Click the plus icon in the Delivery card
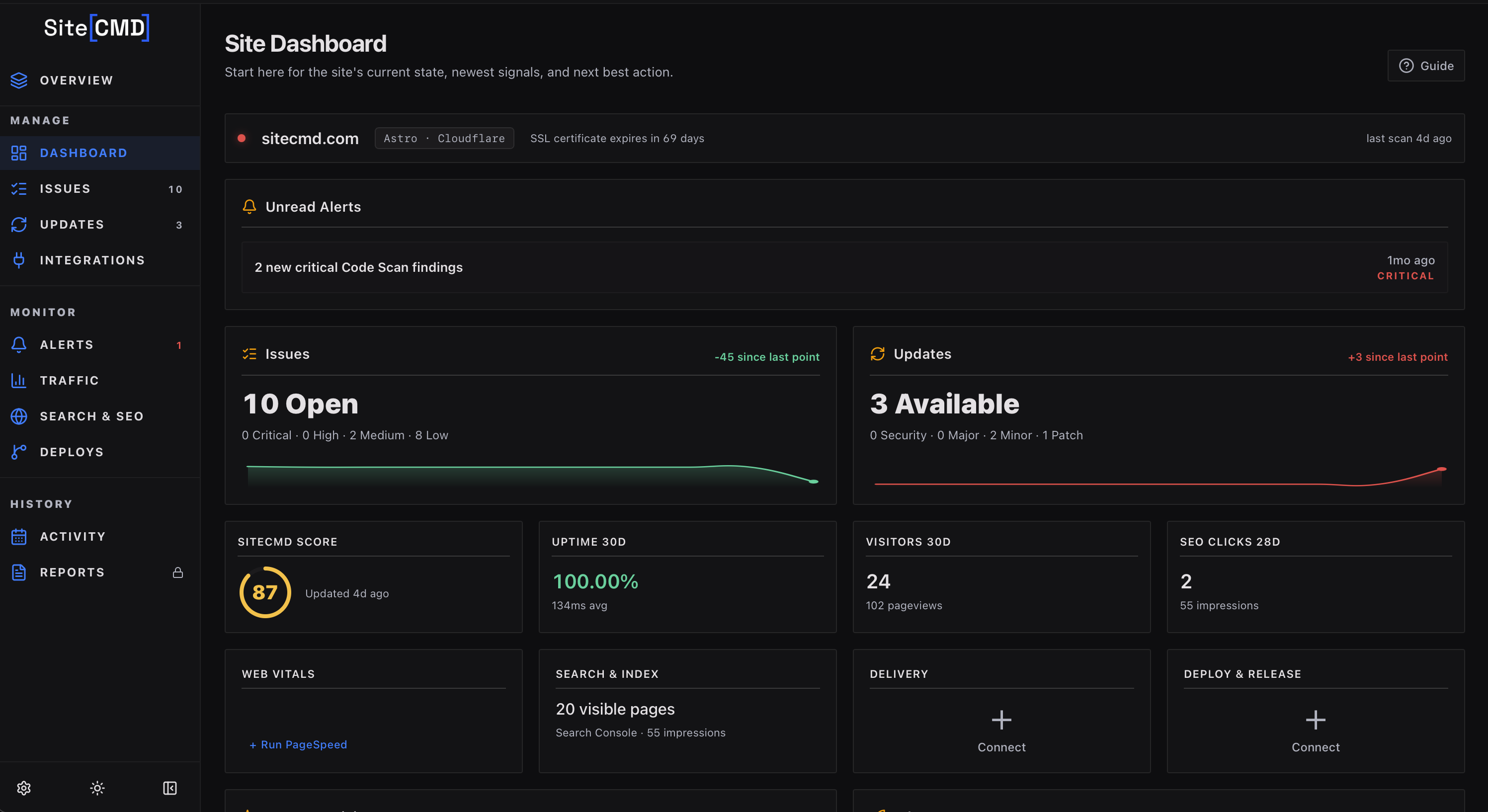Image resolution: width=1488 pixels, height=812 pixels. click(1001, 720)
